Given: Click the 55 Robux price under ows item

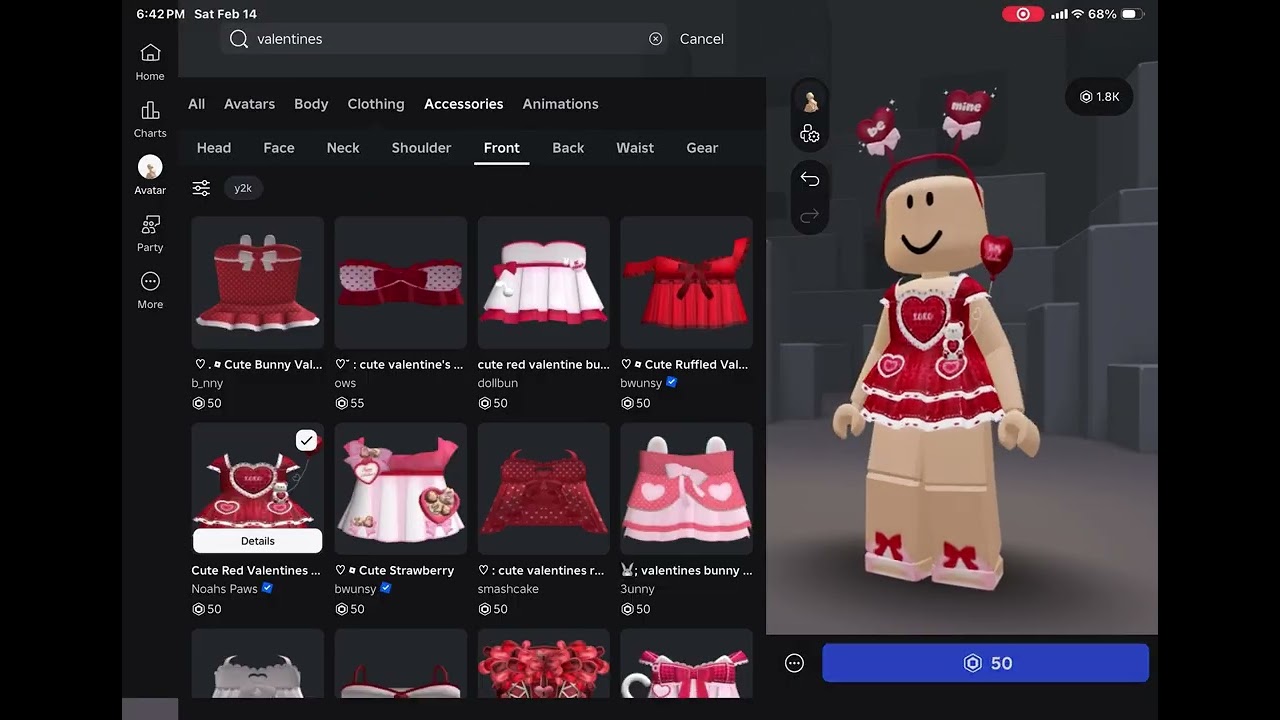Looking at the screenshot, I should [350, 403].
